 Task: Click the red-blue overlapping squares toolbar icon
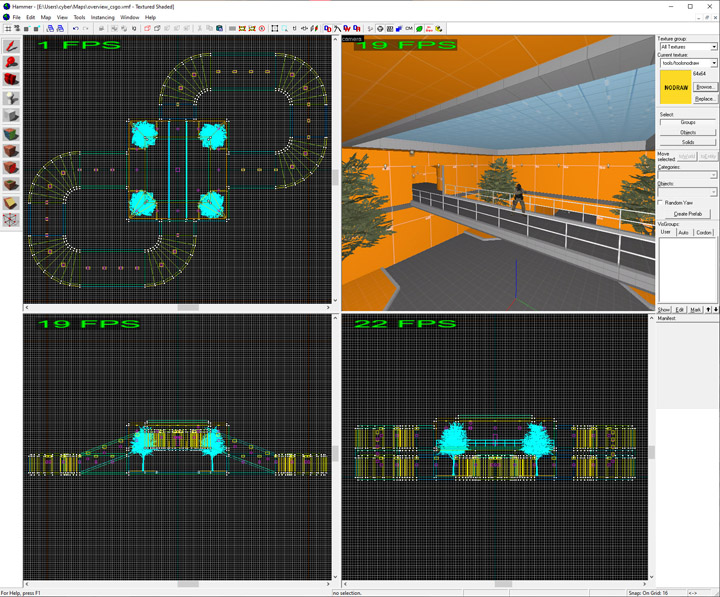coord(327,28)
